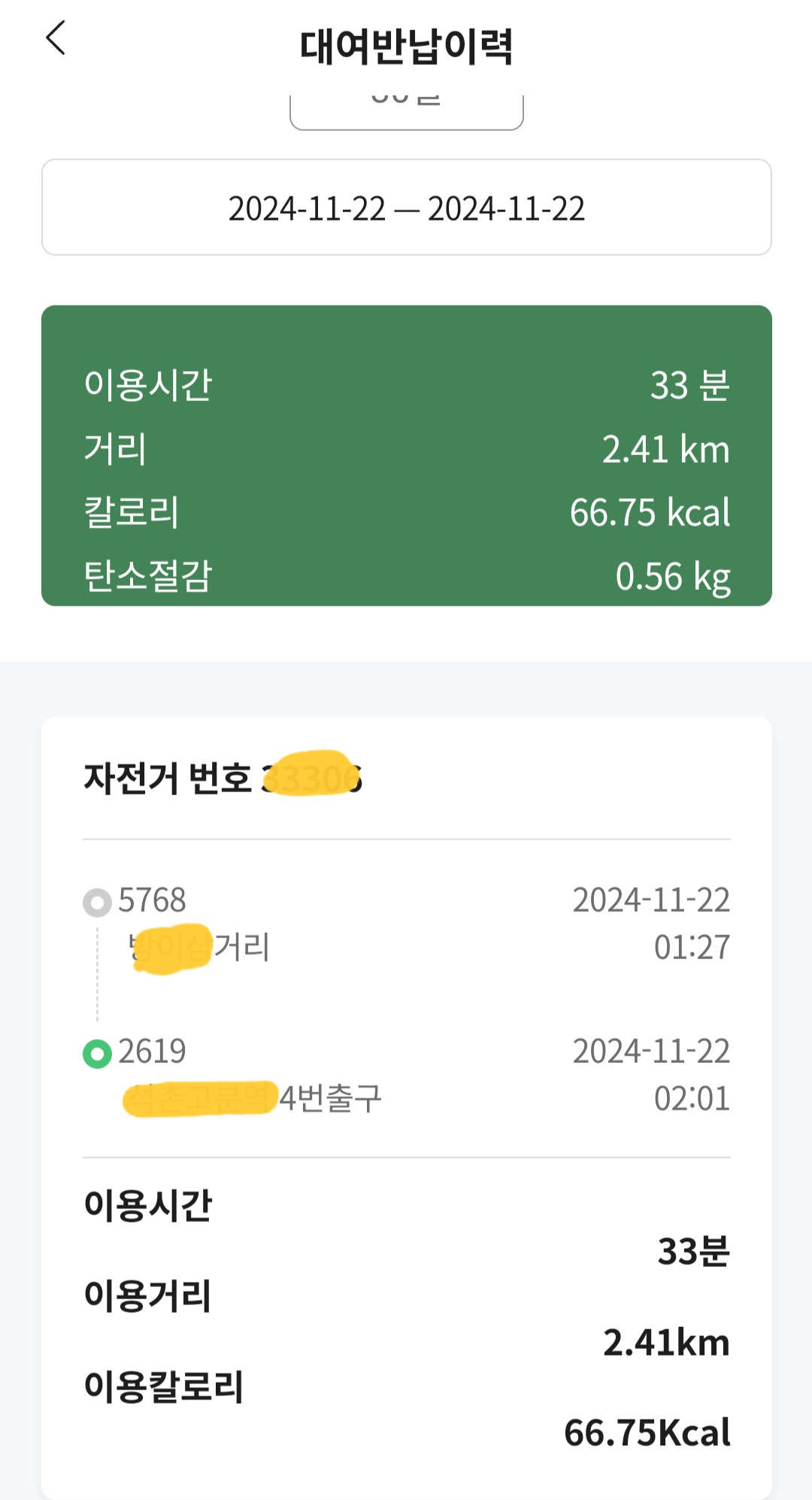Tap the return station name ending 4번출구
This screenshot has height=1500, width=812.
click(x=253, y=1098)
